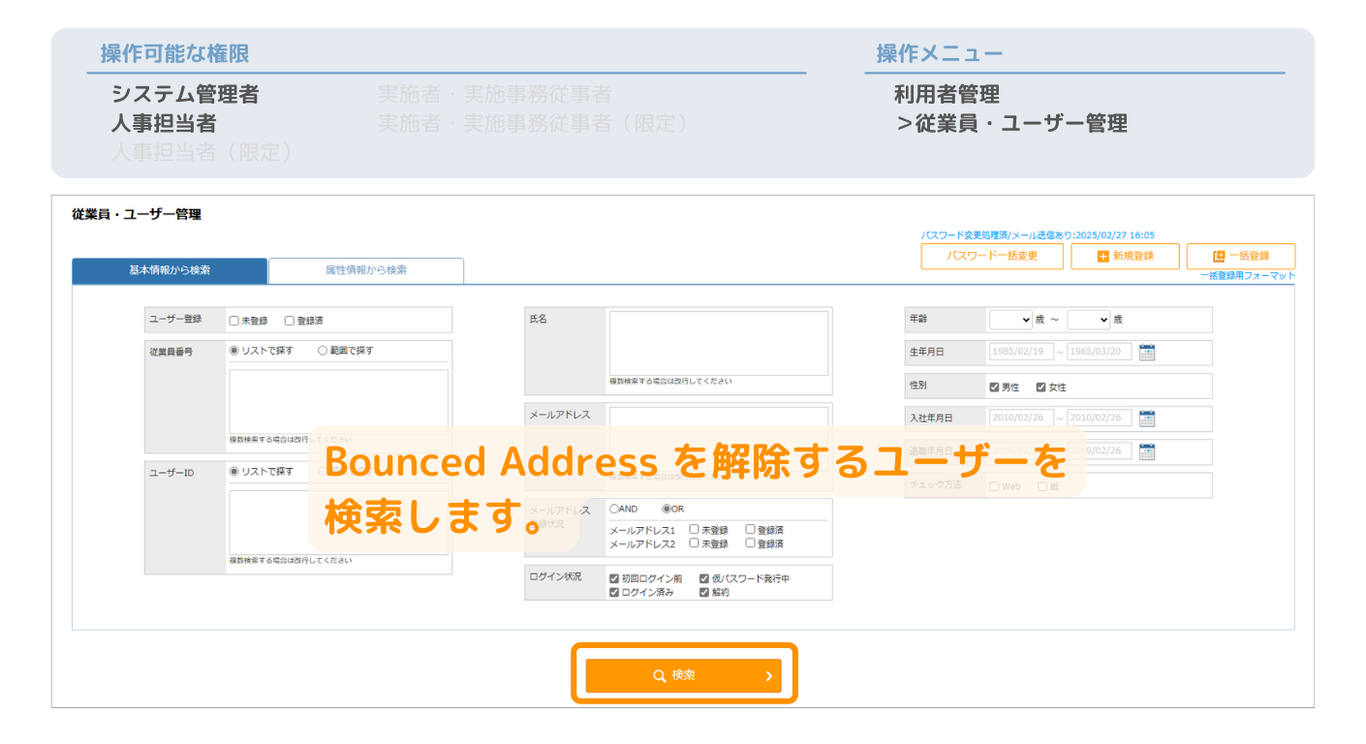The width and height of the screenshot is (1366, 744).
Task: Select 範囲で探す for 従業員番号
Action: pyautogui.click(x=323, y=351)
